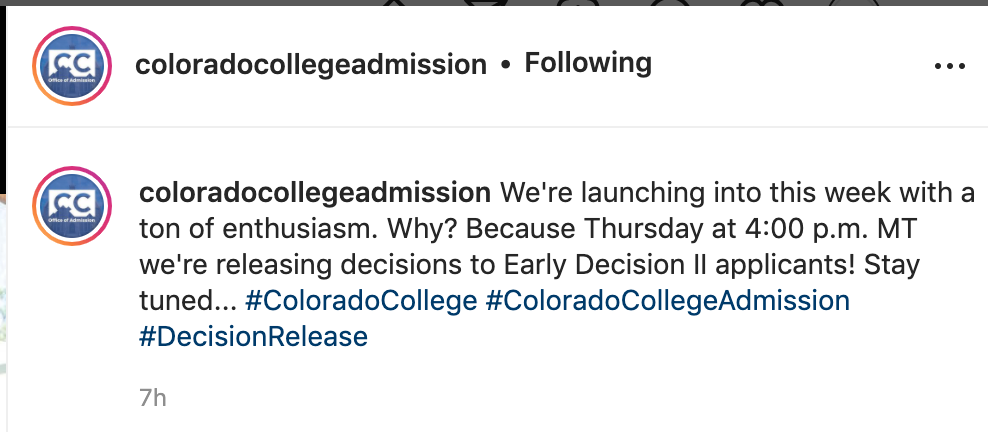The width and height of the screenshot is (988, 432).
Task: Open the #DecisionRelease hashtag
Action: click(253, 336)
